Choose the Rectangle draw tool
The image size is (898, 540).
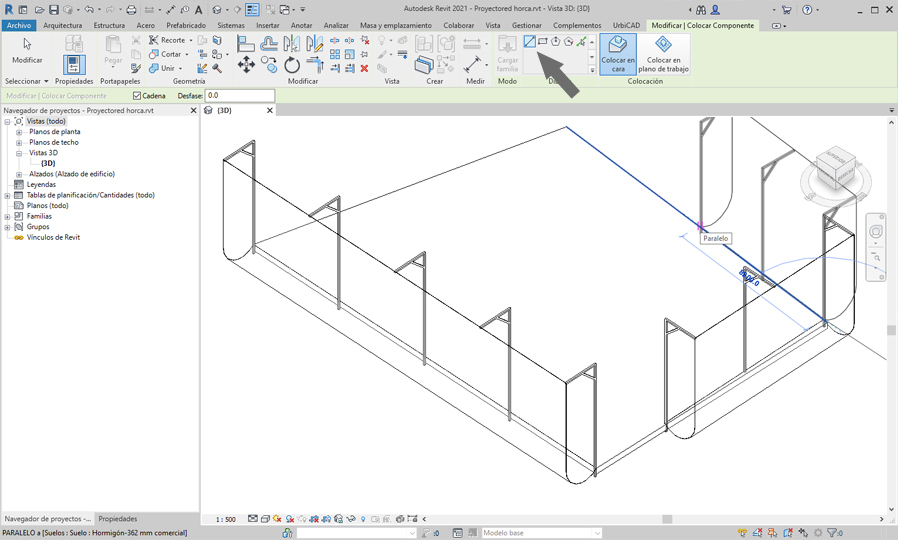pos(543,42)
